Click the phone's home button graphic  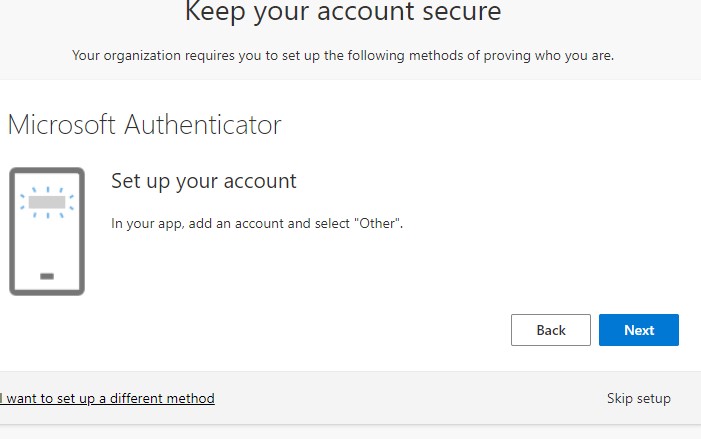pos(47,276)
